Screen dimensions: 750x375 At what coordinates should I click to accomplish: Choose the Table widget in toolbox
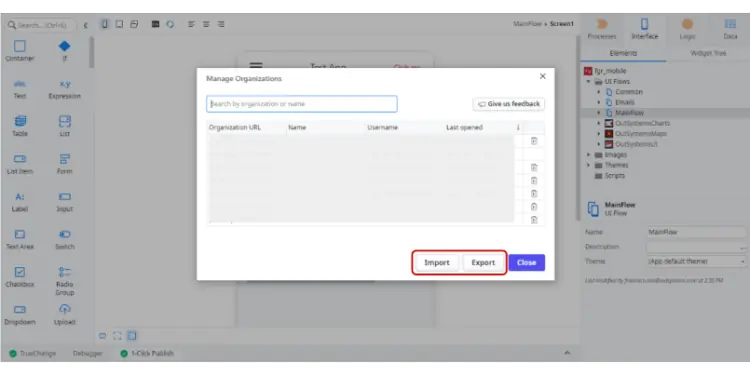pos(20,121)
